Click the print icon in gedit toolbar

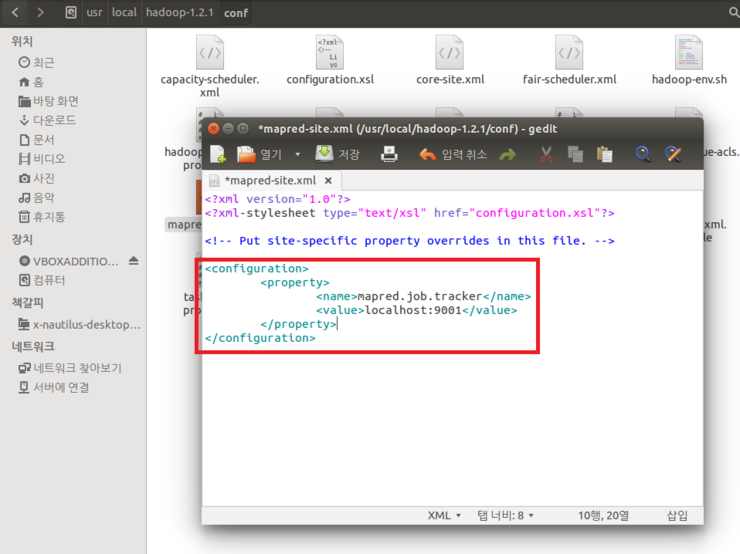click(x=389, y=154)
